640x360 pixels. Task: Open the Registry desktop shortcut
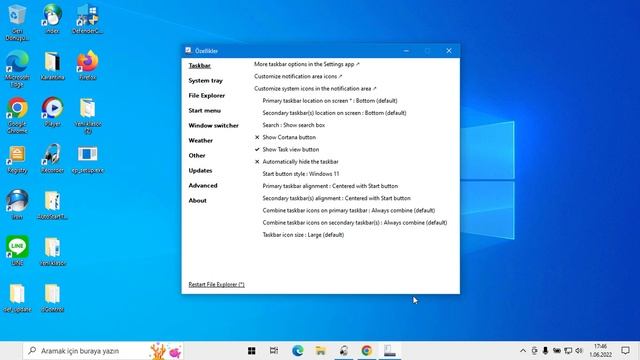17,159
